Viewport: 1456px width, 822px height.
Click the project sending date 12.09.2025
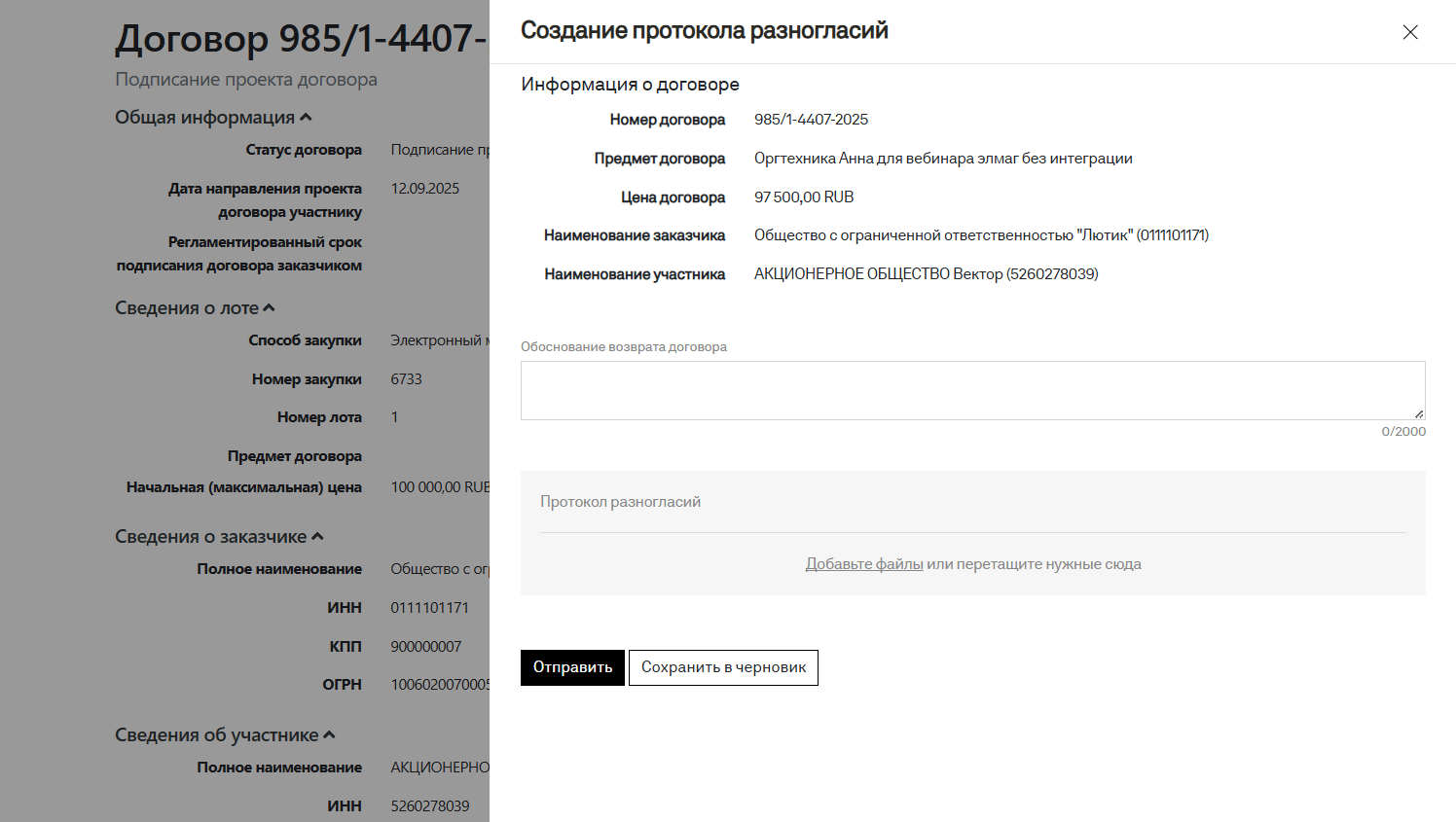(424, 189)
